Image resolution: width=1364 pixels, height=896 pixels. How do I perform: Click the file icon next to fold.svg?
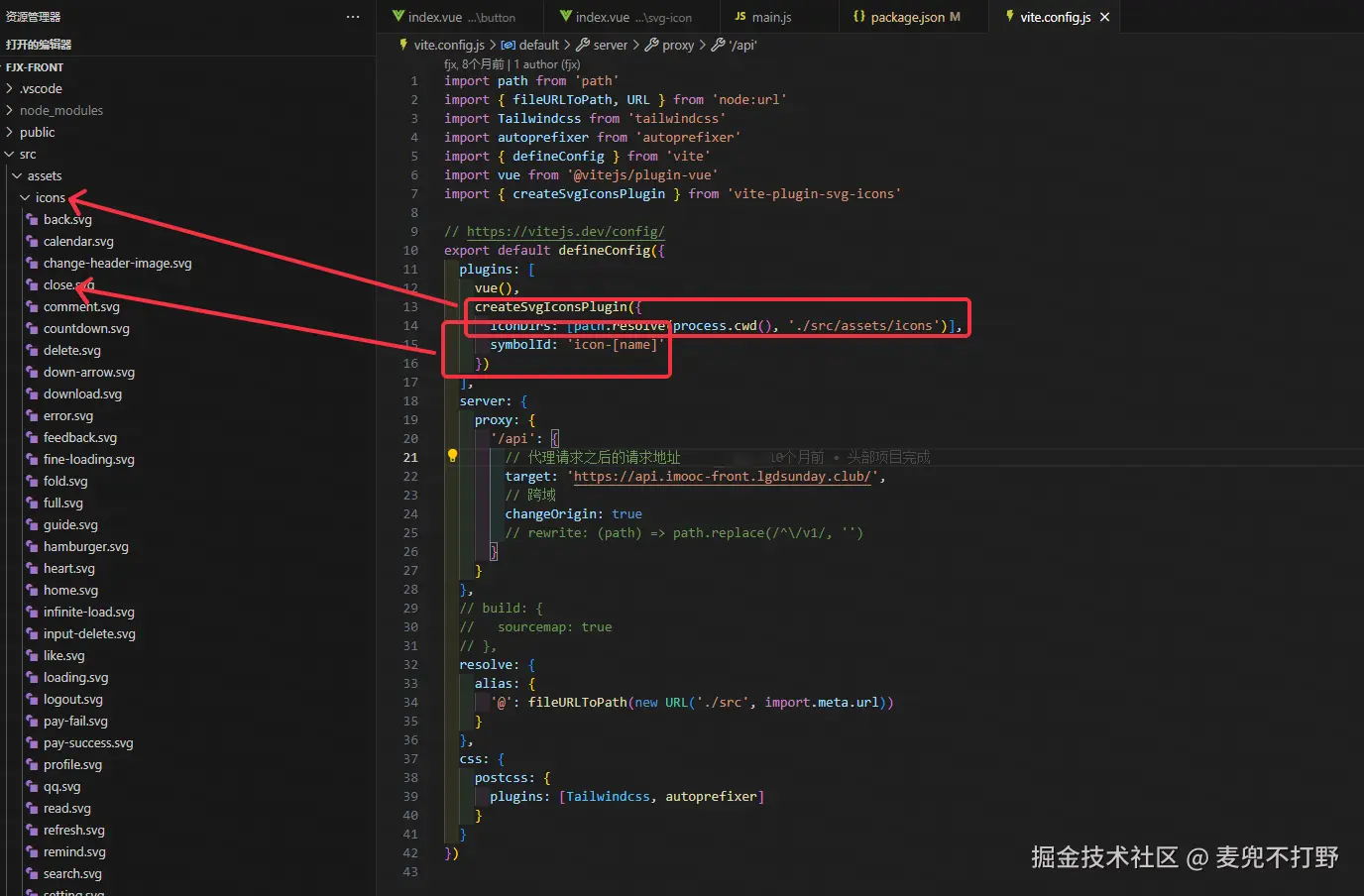click(33, 481)
